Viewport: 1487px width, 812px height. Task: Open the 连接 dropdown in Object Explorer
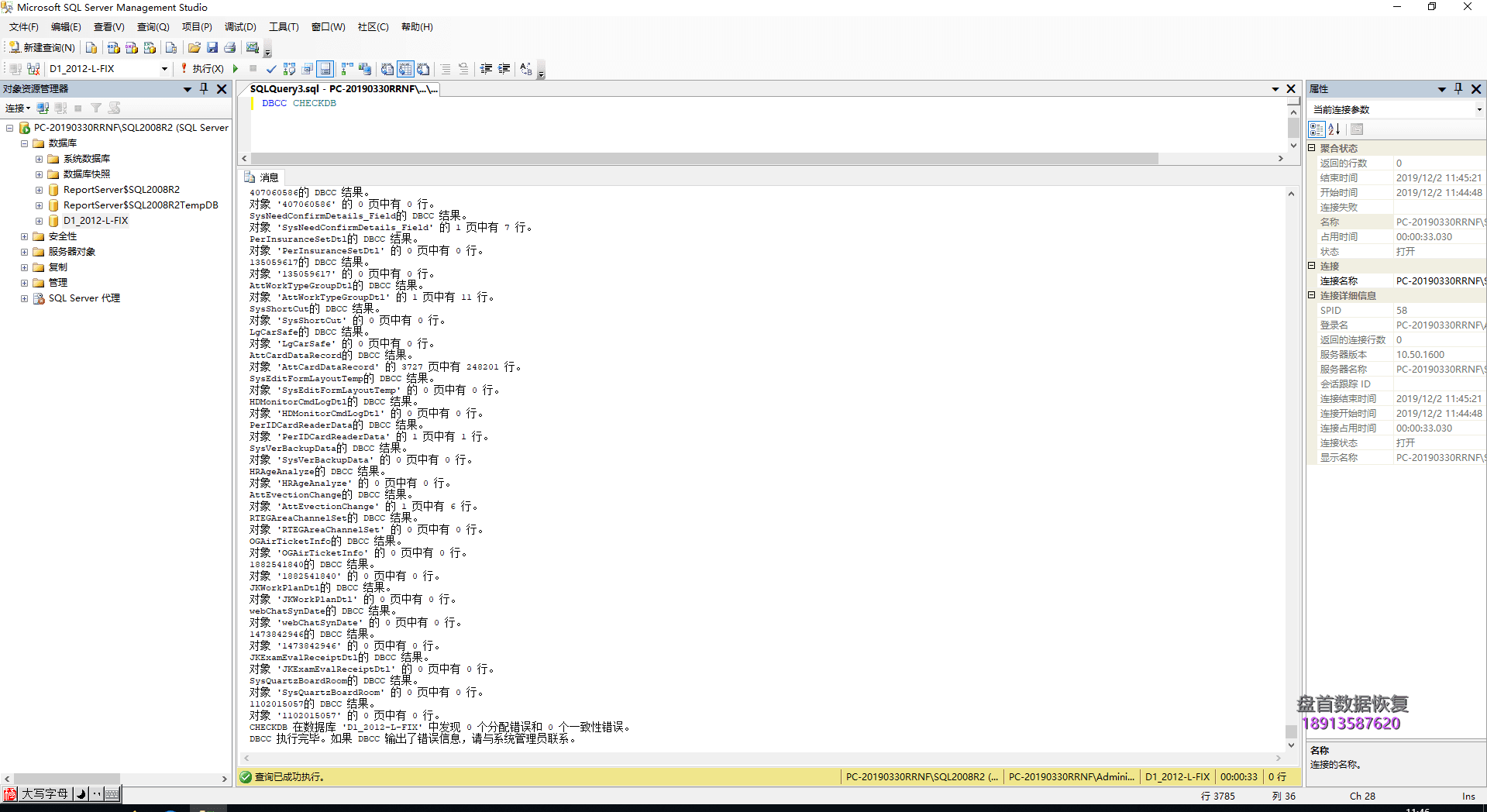coord(18,108)
